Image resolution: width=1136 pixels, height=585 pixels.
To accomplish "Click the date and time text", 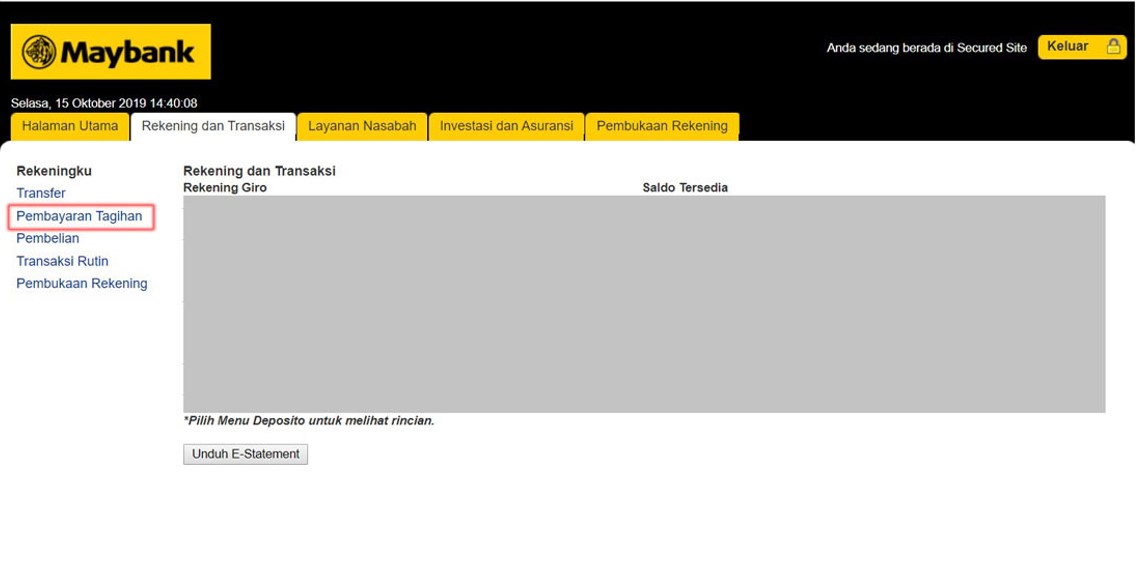I will 104,104.
